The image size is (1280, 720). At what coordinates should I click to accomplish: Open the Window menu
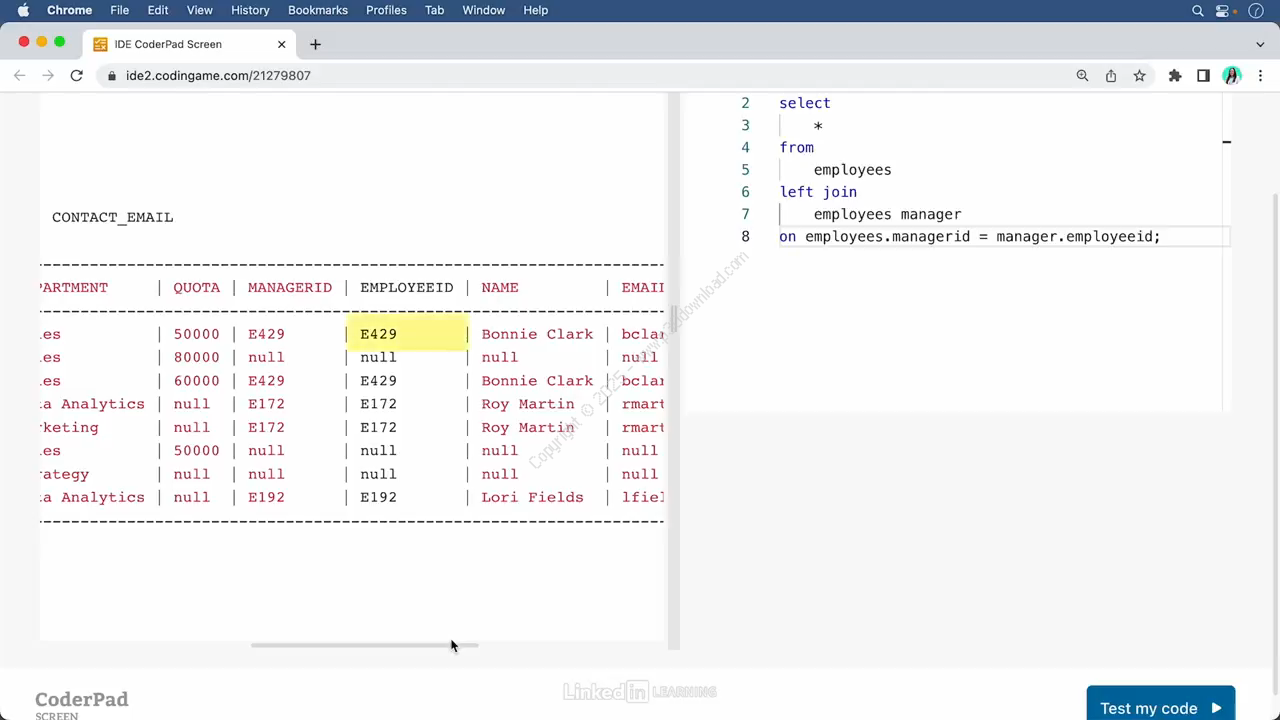coord(483,10)
